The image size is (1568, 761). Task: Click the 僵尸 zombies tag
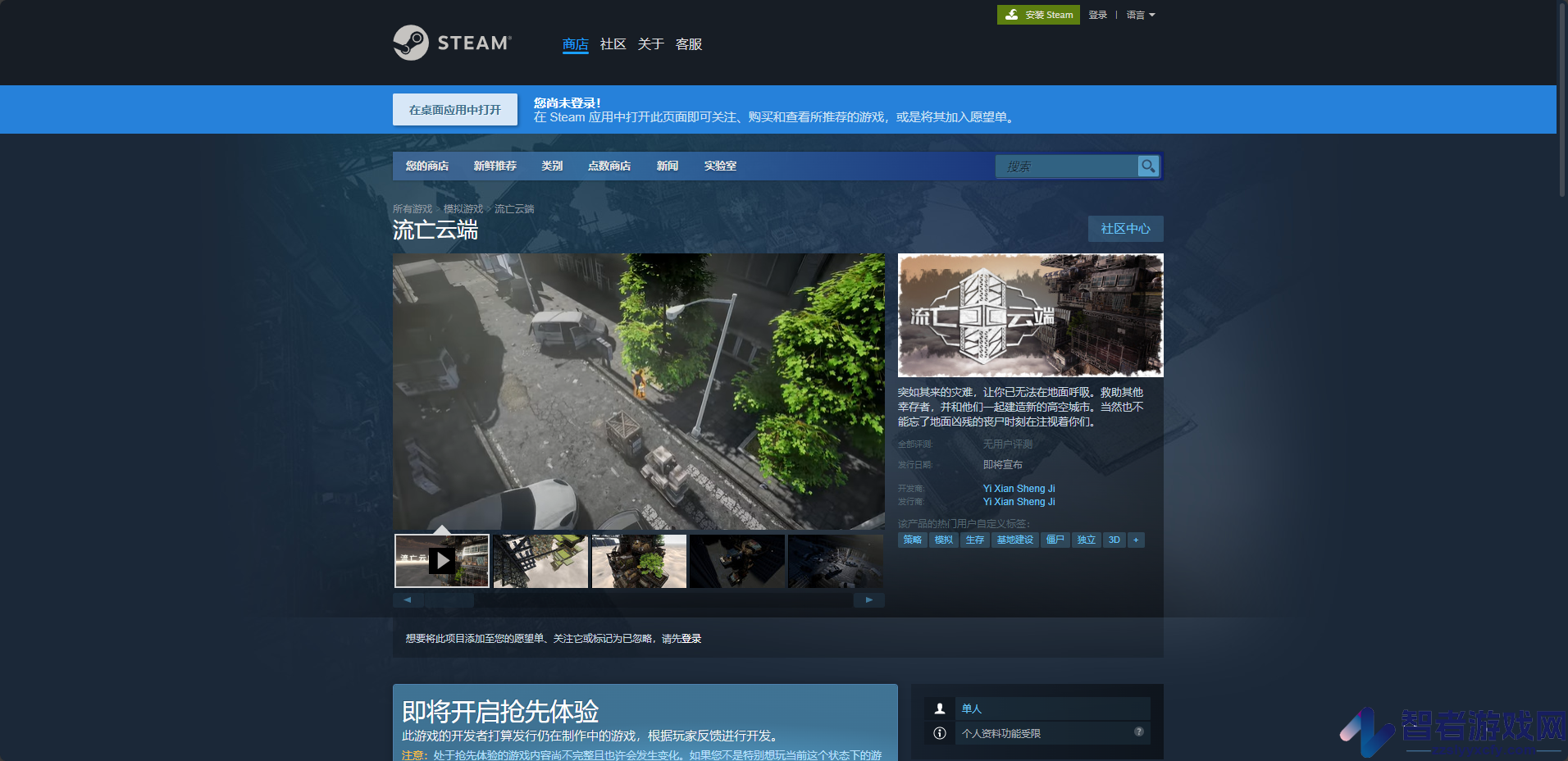coord(1055,540)
